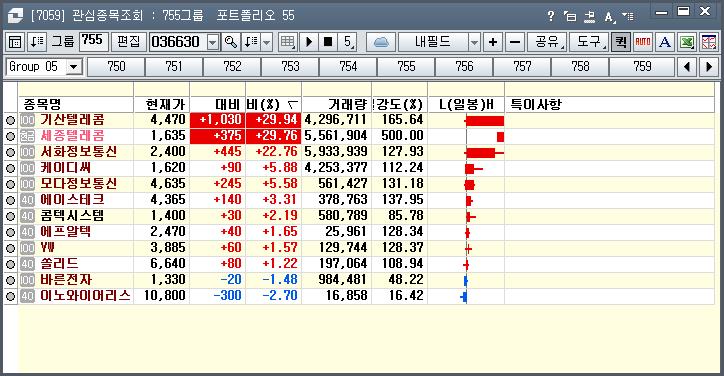Click the 서화정보통신 daily candle range bar
This screenshot has width=724, height=376.
[x=484, y=152]
